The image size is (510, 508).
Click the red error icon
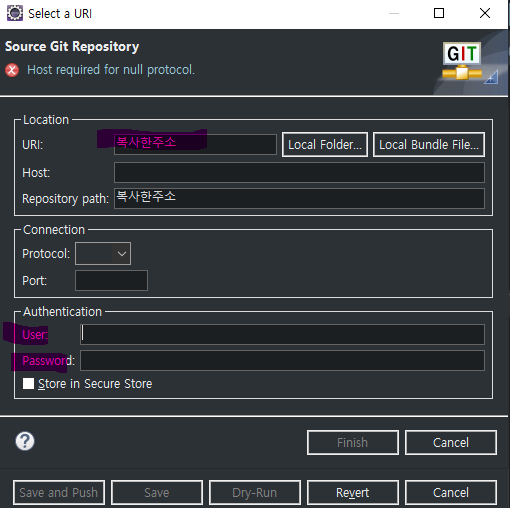[12, 70]
